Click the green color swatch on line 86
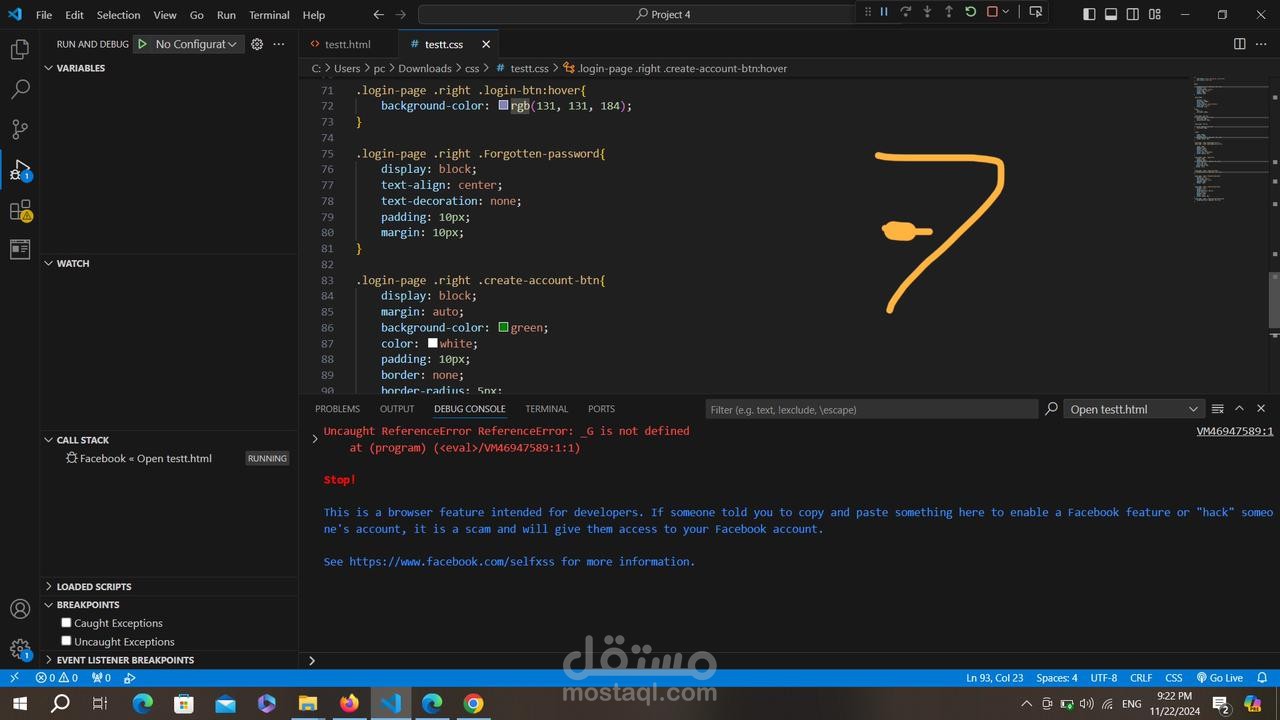The image size is (1280, 720). point(503,327)
